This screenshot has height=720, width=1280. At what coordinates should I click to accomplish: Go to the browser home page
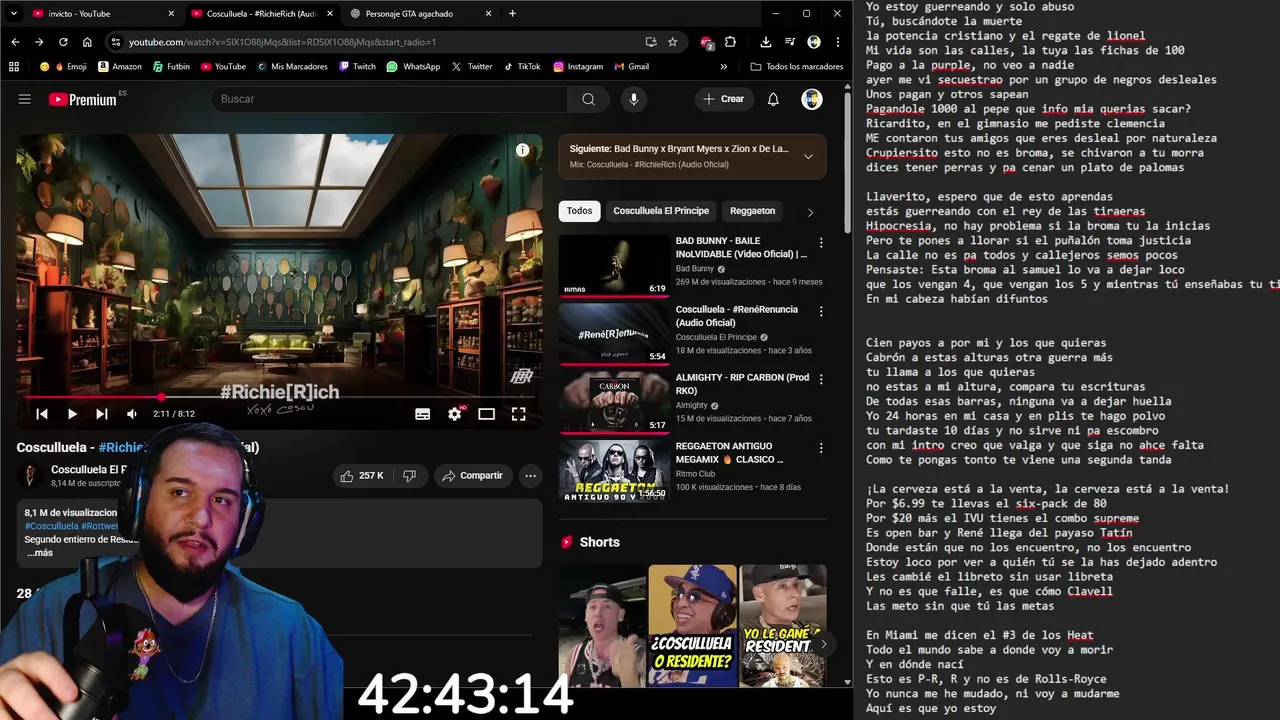87,42
